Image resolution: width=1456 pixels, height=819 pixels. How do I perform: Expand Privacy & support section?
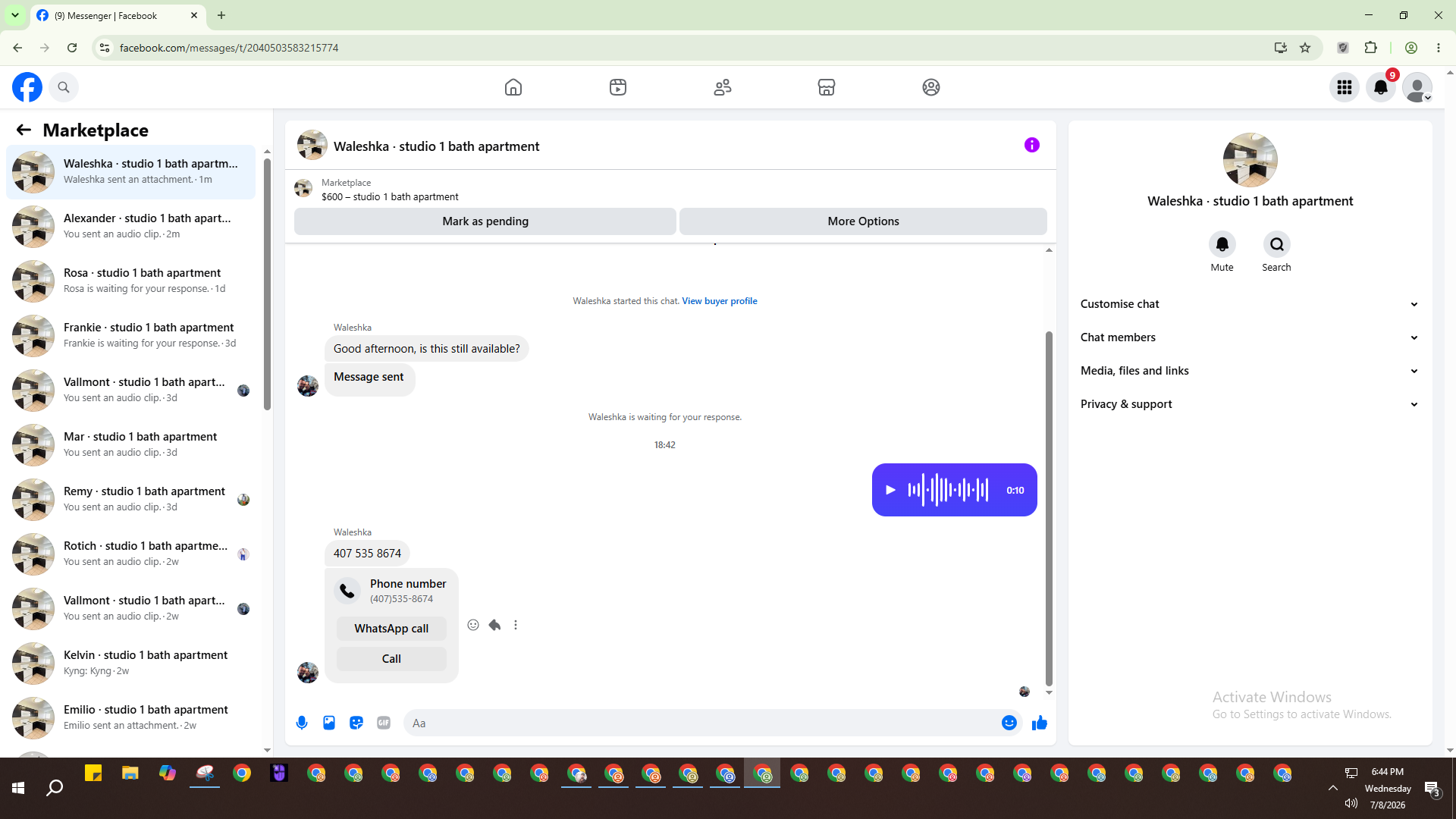point(1250,404)
